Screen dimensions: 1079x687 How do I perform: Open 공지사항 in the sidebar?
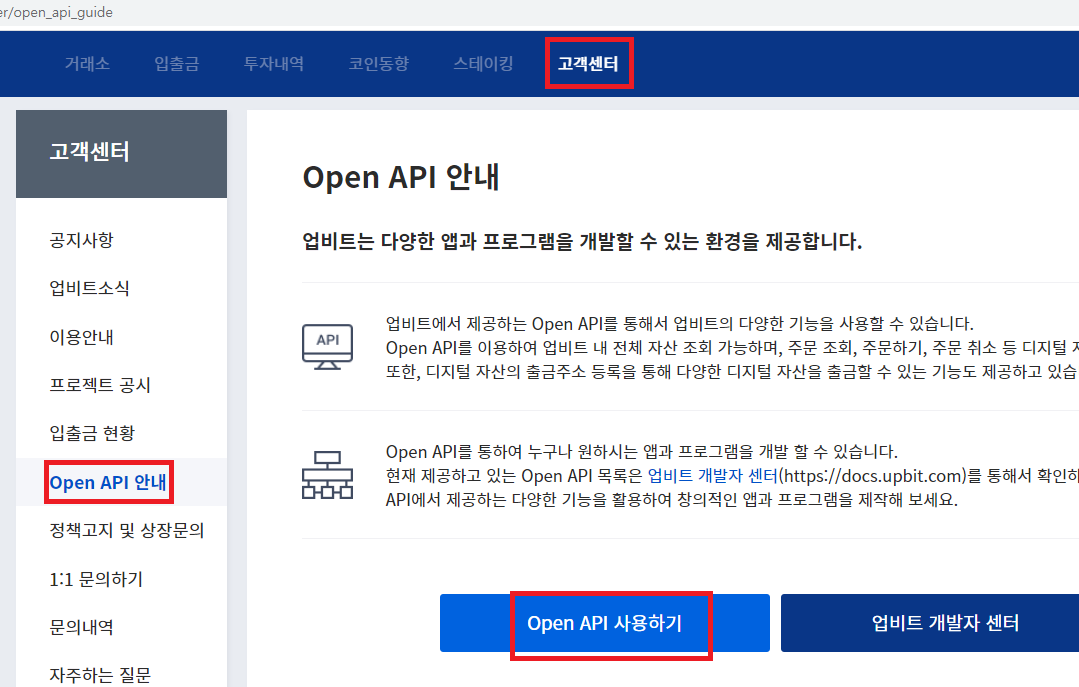[81, 240]
